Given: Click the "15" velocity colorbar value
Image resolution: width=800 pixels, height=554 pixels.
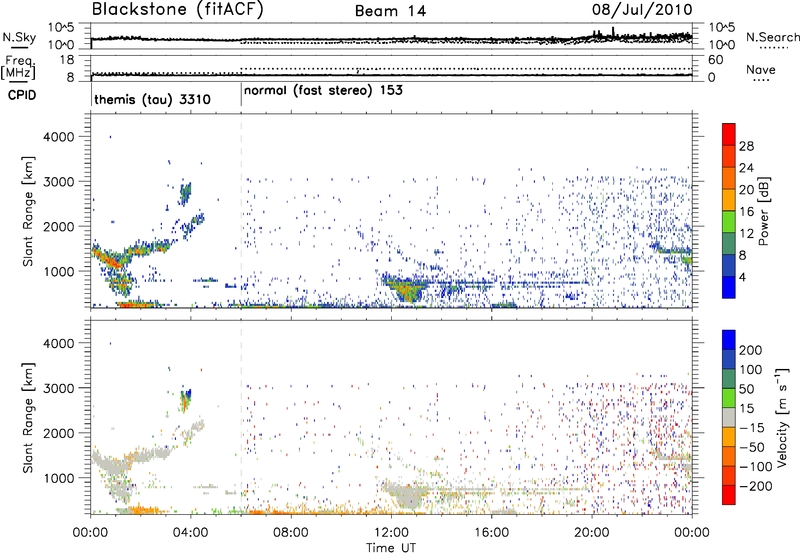Looking at the screenshot, I should tap(746, 409).
